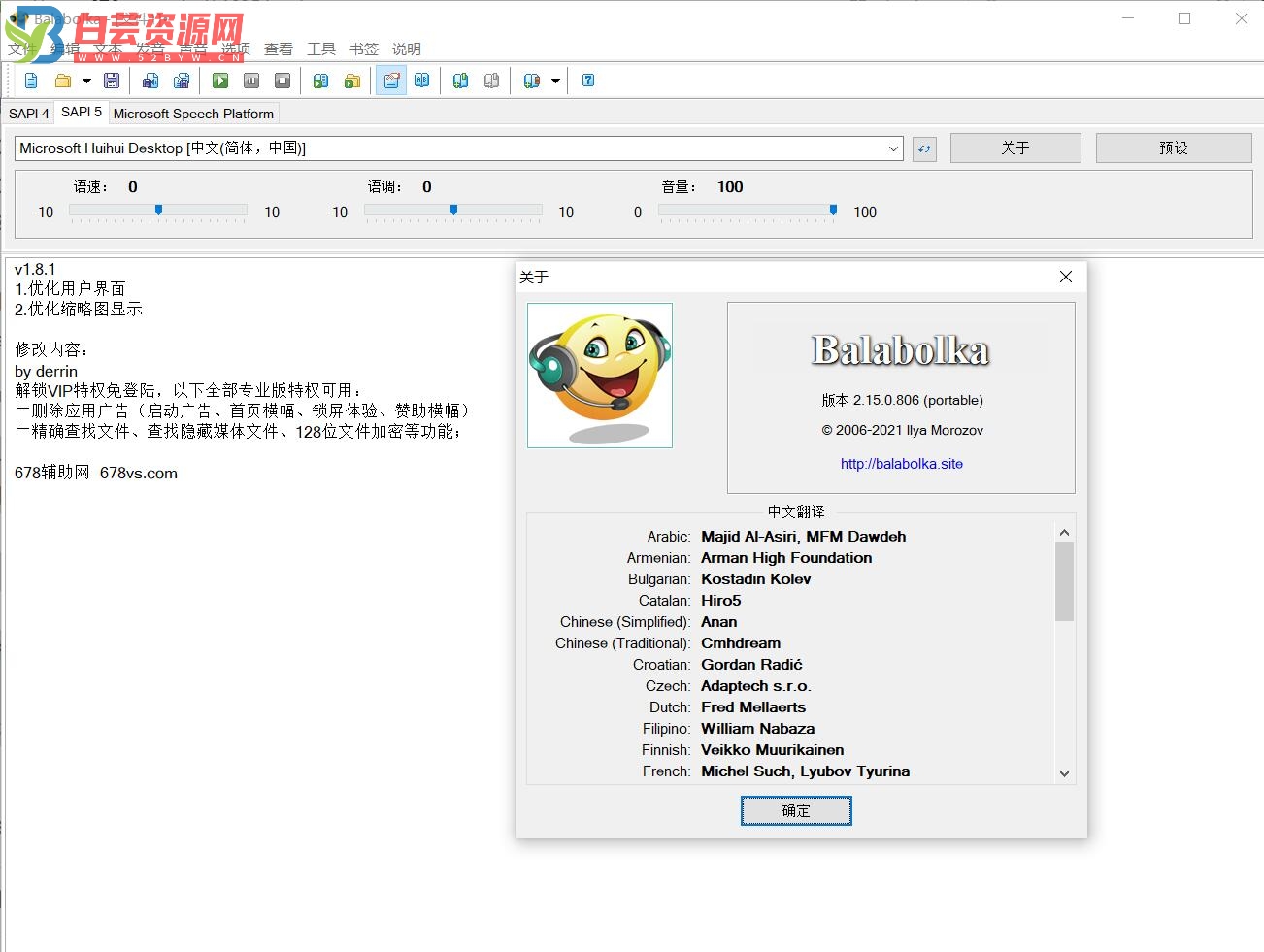Screen dimensions: 1264x952
Task: Click the 语调 pitch slider
Action: (453, 211)
